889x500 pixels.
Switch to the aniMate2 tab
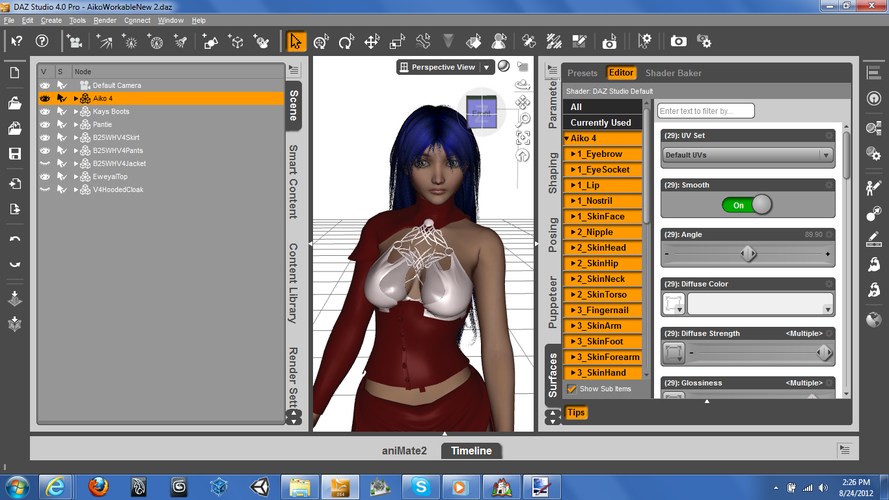pos(404,451)
